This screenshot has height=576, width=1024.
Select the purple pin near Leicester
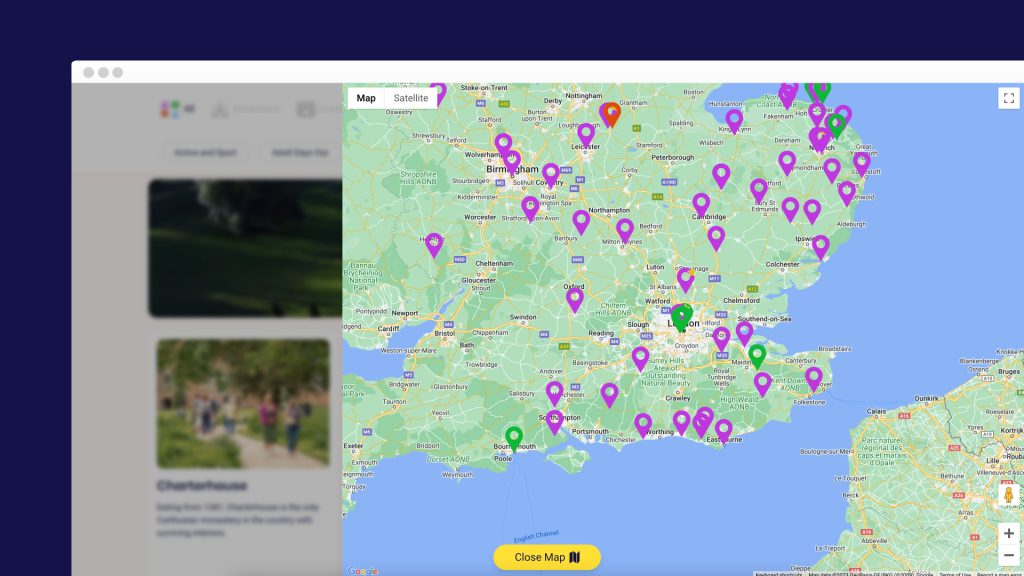[x=586, y=134]
